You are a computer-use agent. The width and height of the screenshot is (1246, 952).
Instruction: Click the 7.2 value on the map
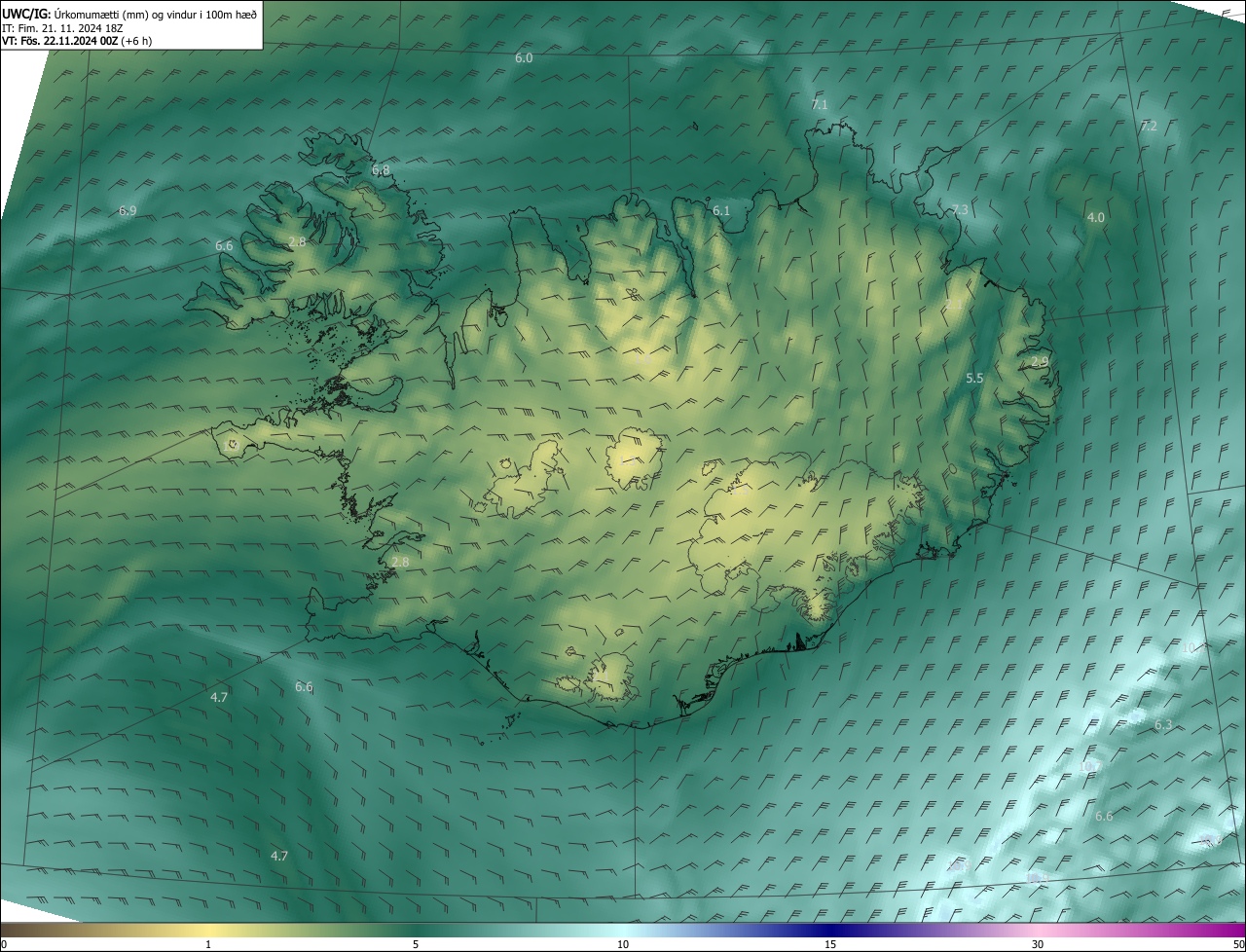point(1149,126)
